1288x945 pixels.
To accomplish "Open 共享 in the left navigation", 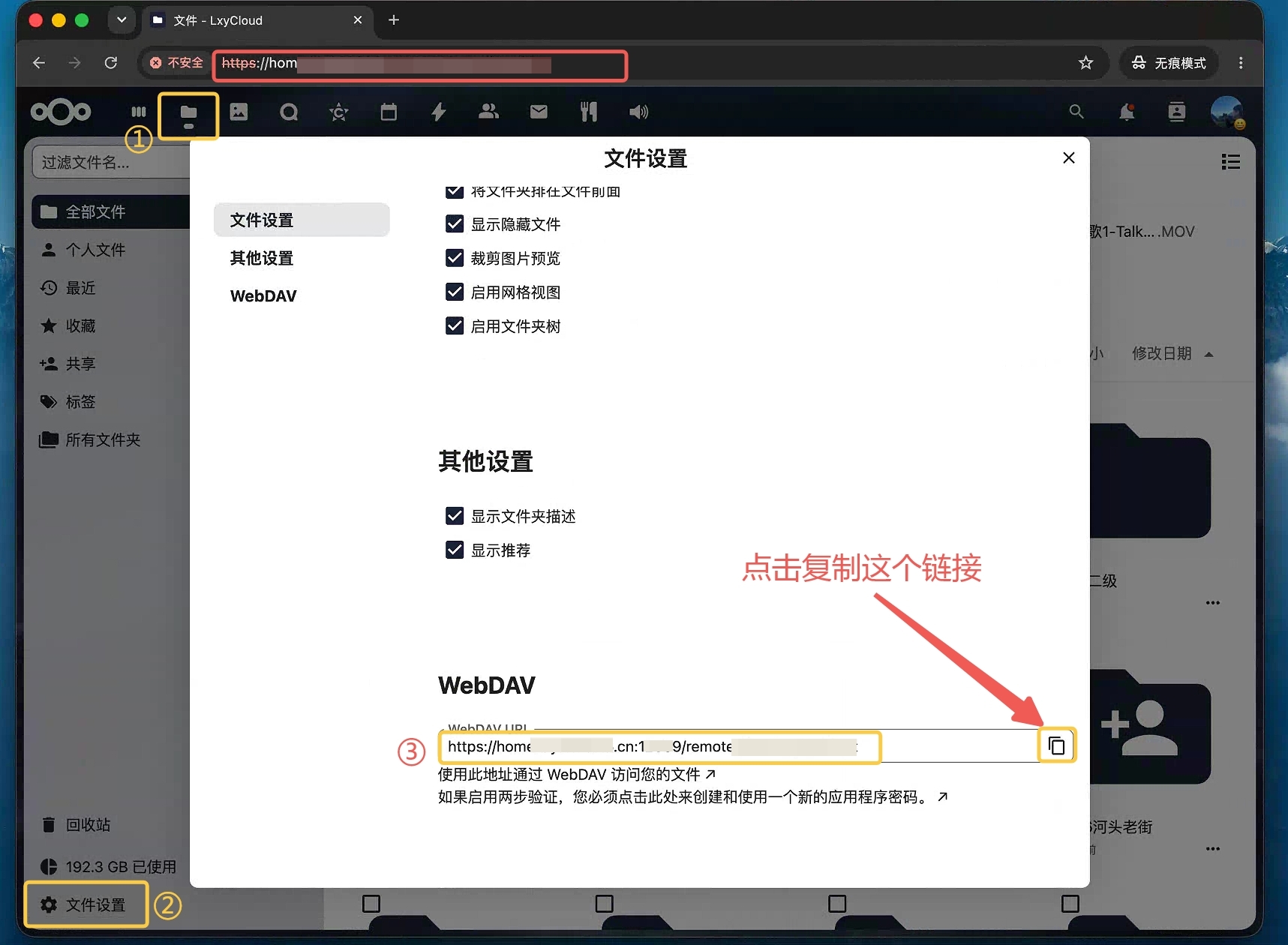I will [x=111, y=364].
